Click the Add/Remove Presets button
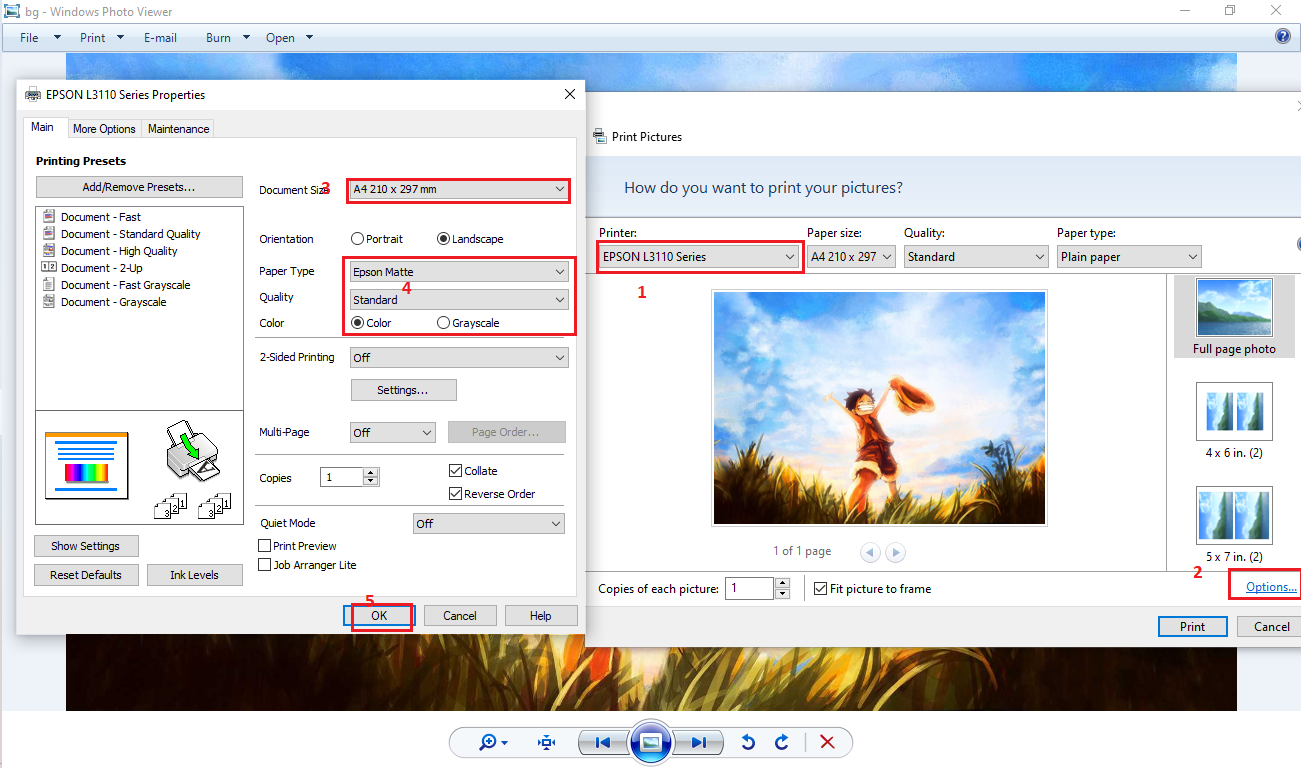 [139, 187]
